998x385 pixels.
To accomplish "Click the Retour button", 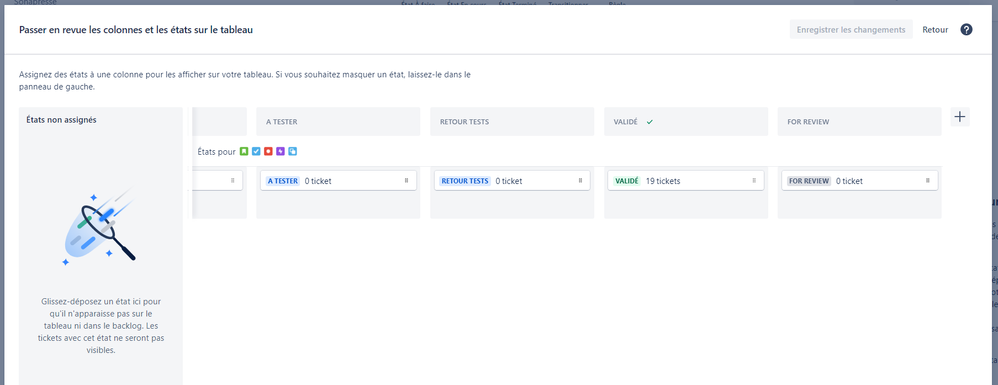I will tap(935, 30).
